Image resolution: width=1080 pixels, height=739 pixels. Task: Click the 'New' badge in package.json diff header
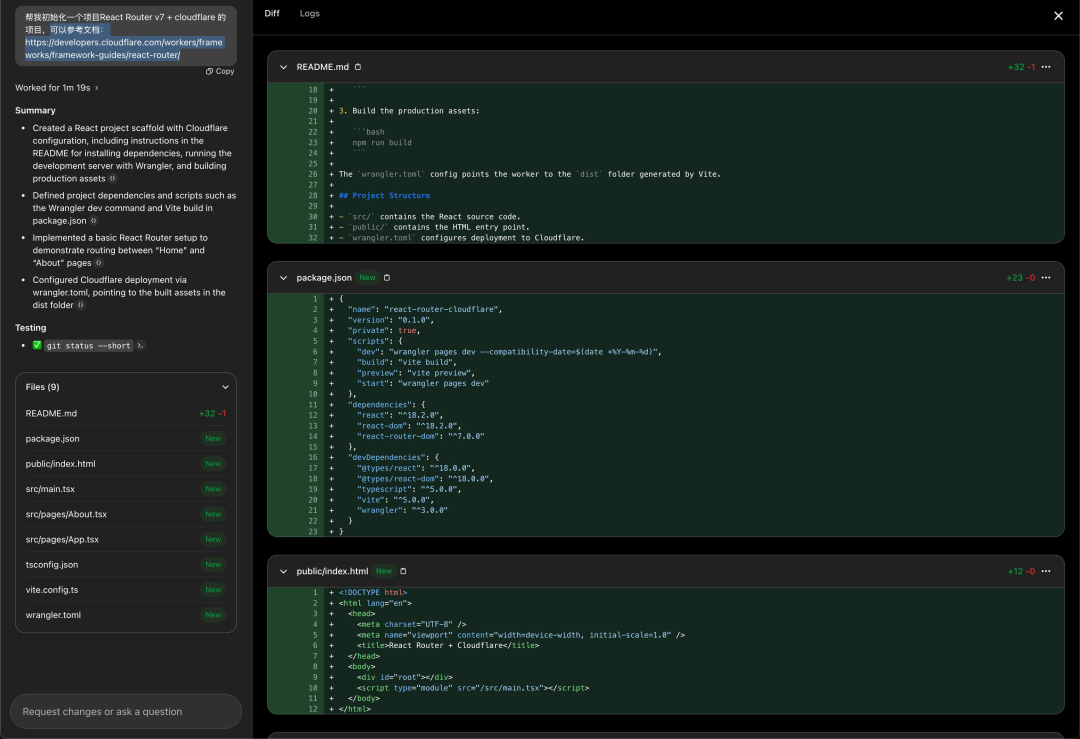pos(368,278)
